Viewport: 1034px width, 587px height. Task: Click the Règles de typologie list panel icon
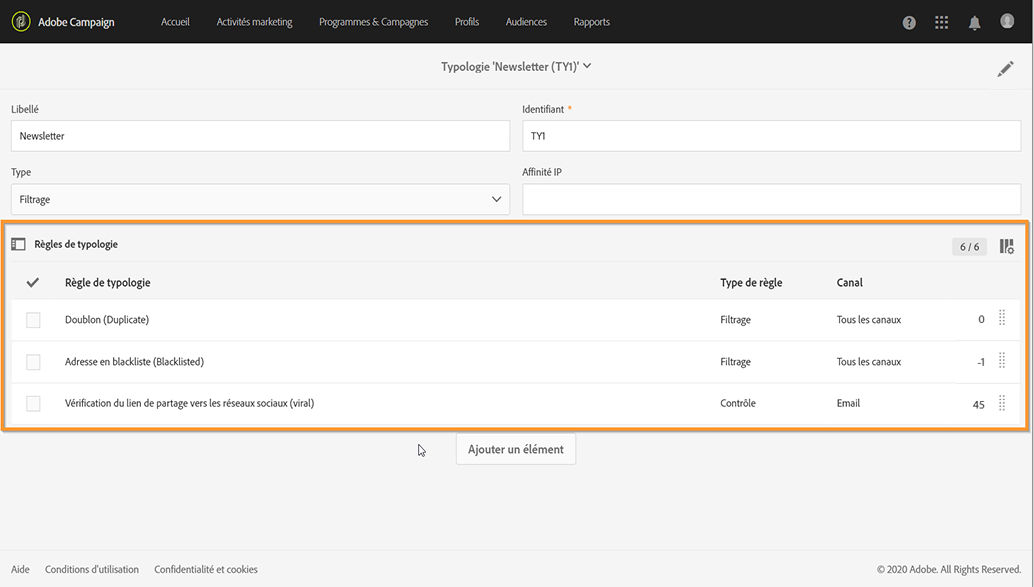(x=18, y=244)
